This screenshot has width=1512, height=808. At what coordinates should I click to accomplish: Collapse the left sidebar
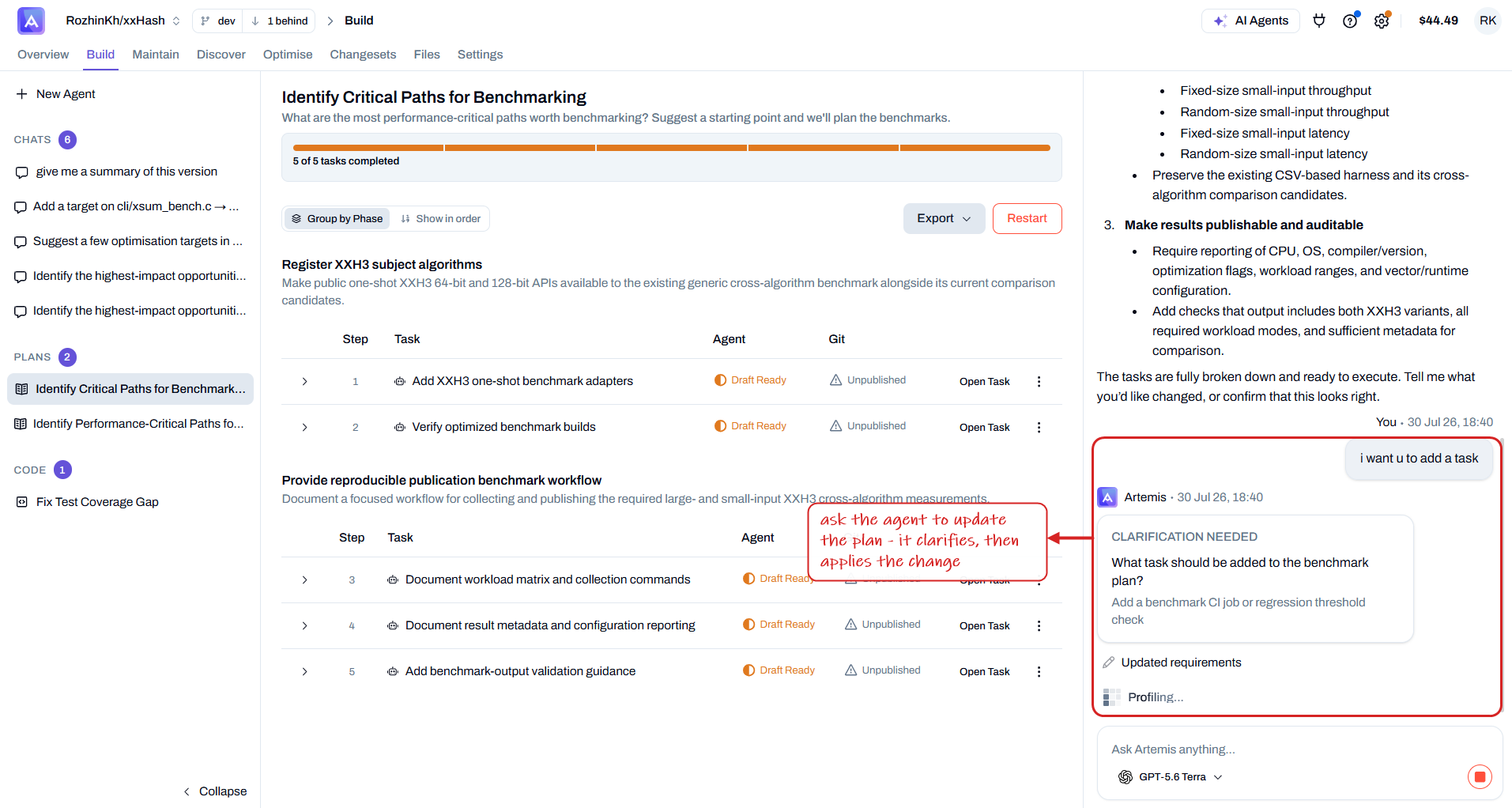point(215,791)
